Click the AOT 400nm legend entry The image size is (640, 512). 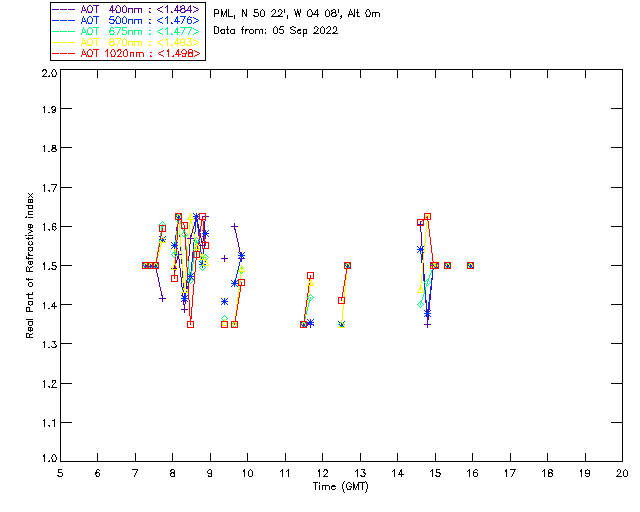(x=126, y=9)
